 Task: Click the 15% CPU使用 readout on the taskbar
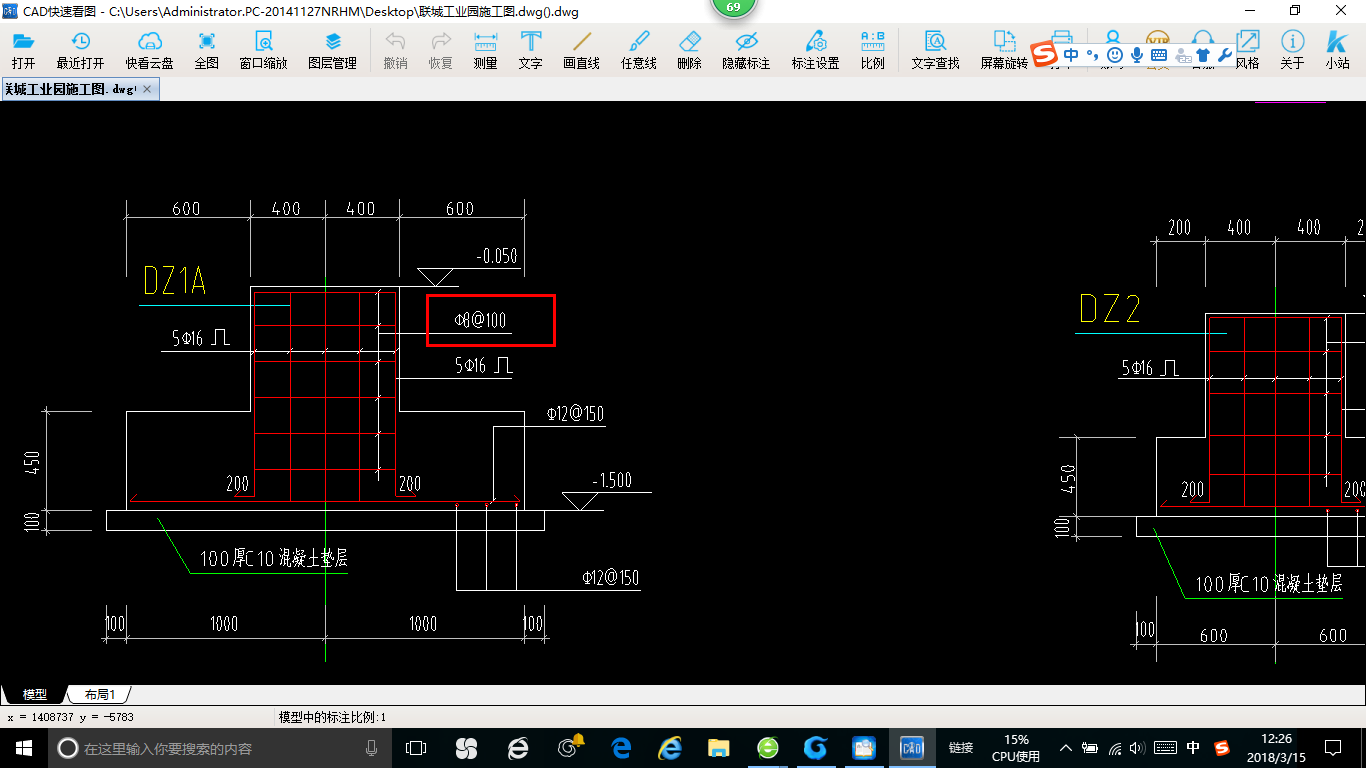[1016, 748]
